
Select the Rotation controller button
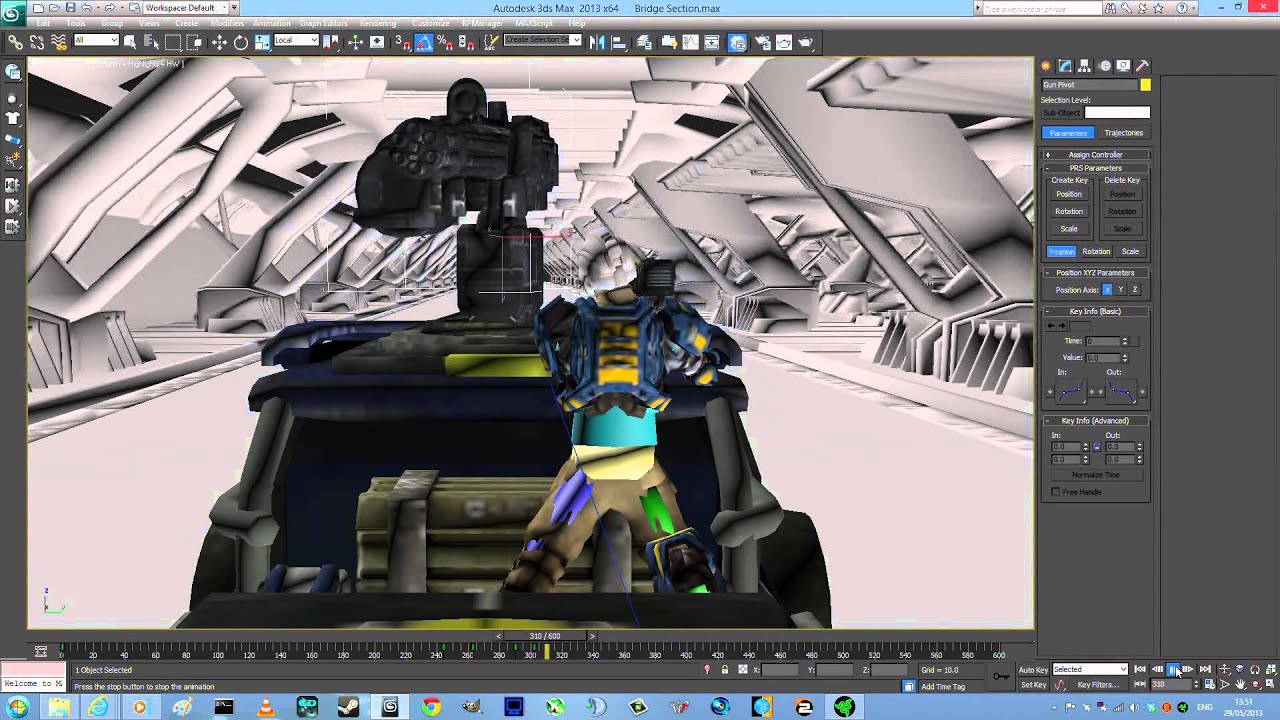(x=1096, y=252)
